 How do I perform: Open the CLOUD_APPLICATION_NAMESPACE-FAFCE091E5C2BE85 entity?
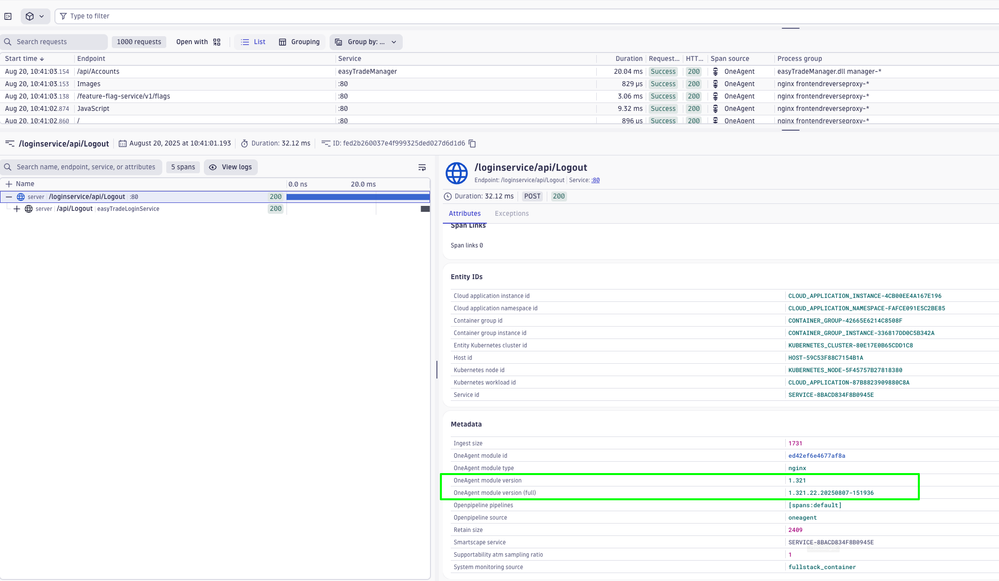pos(866,308)
